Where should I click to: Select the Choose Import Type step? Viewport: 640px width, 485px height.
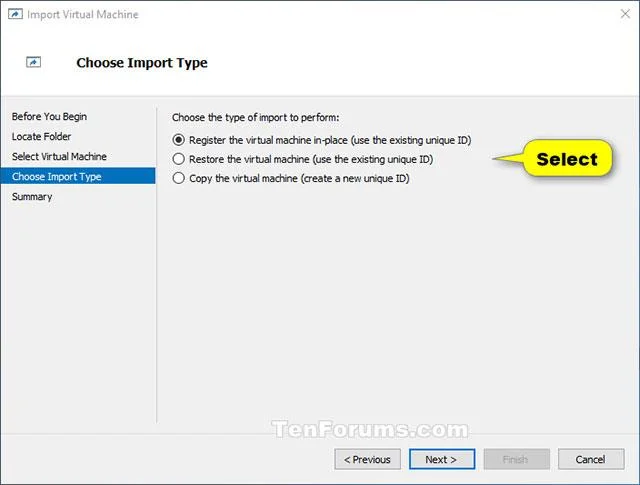click(x=78, y=176)
